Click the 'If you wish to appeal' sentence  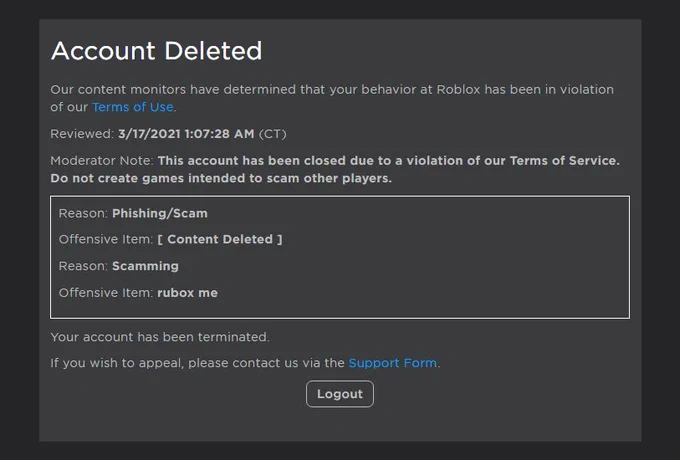tap(245, 363)
